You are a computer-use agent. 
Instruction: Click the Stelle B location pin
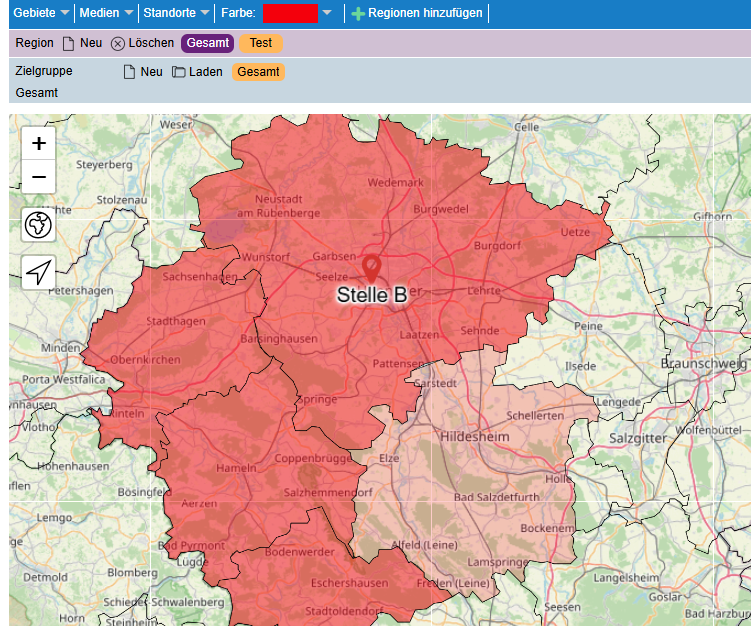372,268
